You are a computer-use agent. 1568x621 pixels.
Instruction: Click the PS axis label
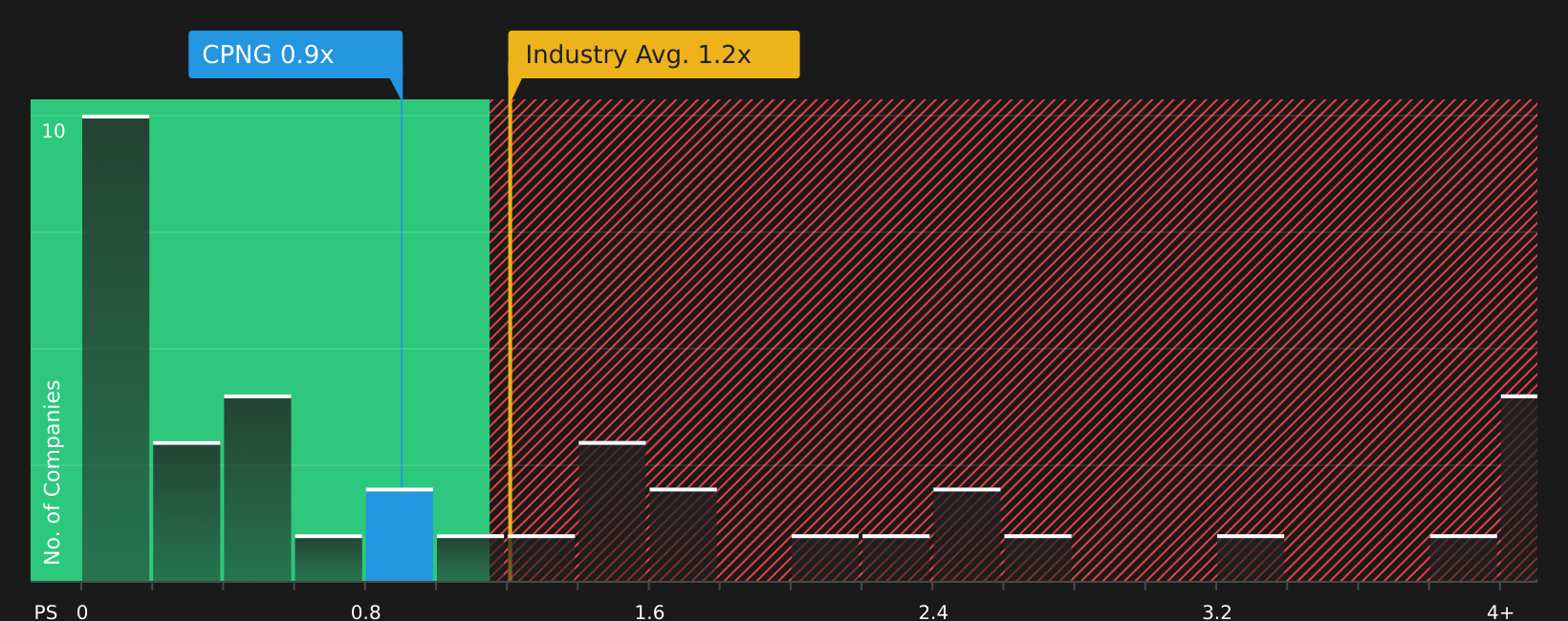click(46, 611)
